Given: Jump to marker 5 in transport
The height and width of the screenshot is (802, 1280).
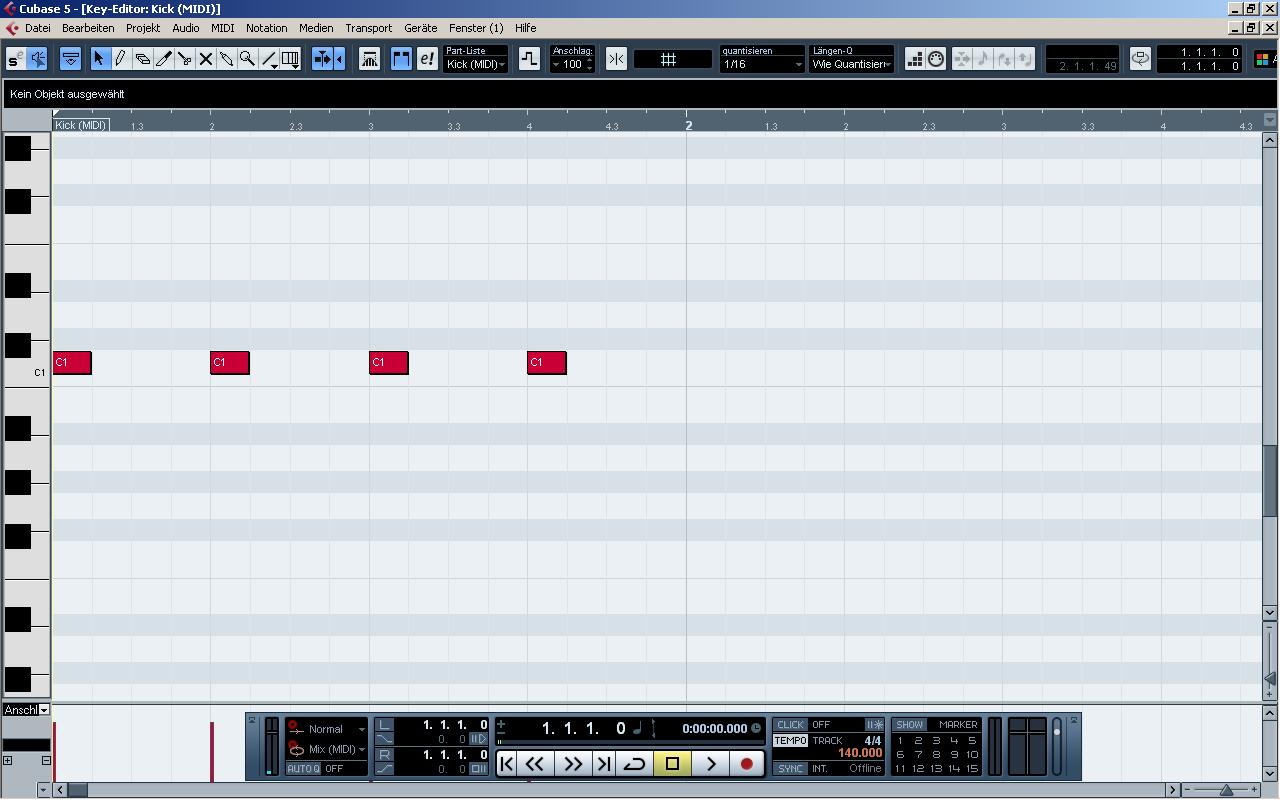Looking at the screenshot, I should 972,741.
